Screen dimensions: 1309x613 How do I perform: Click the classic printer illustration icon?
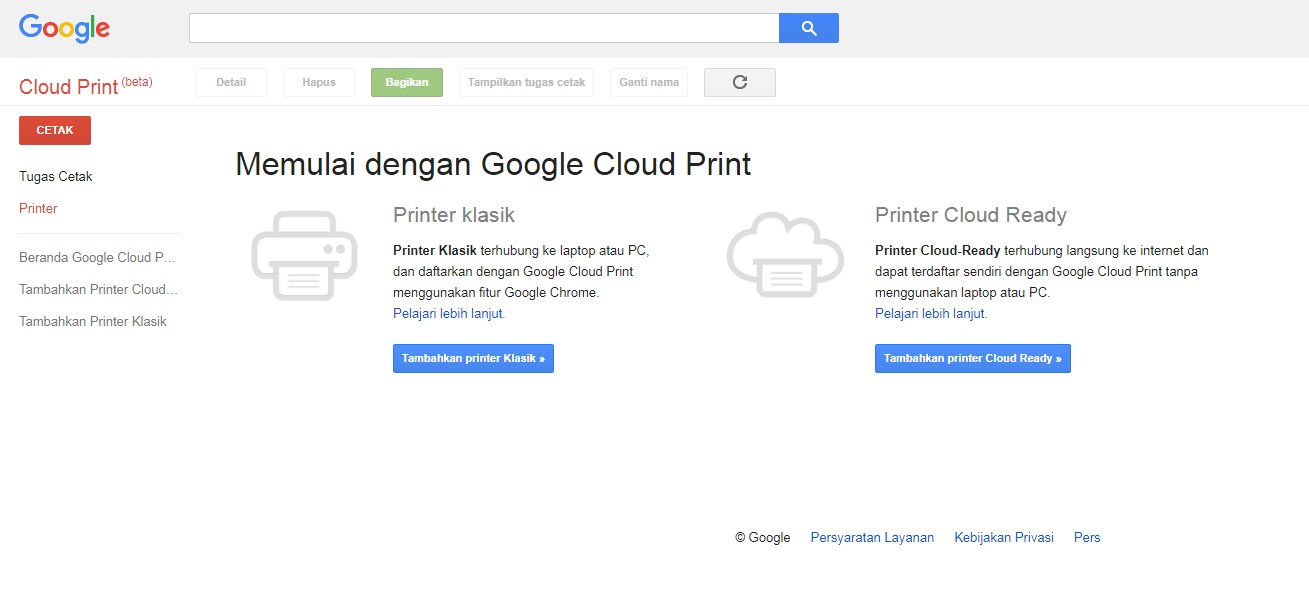[x=305, y=255]
